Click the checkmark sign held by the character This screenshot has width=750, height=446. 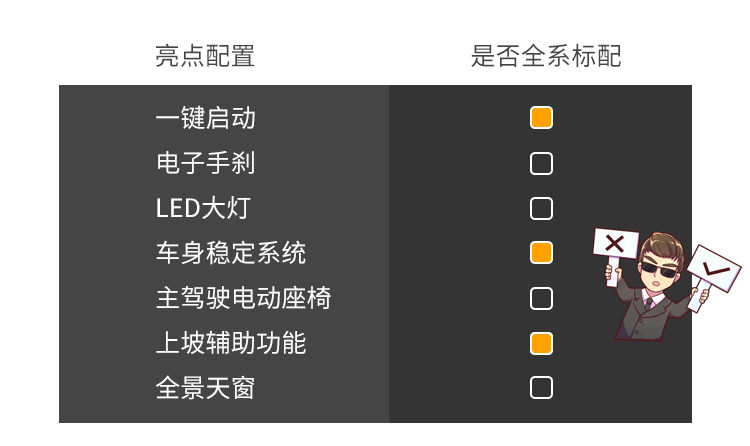[715, 268]
